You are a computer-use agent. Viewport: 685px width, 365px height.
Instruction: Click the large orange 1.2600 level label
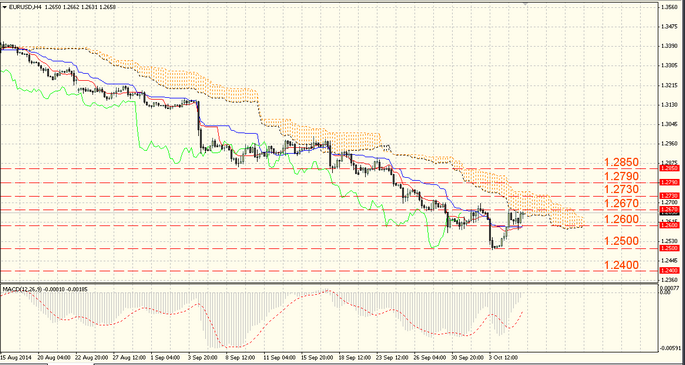(x=622, y=219)
